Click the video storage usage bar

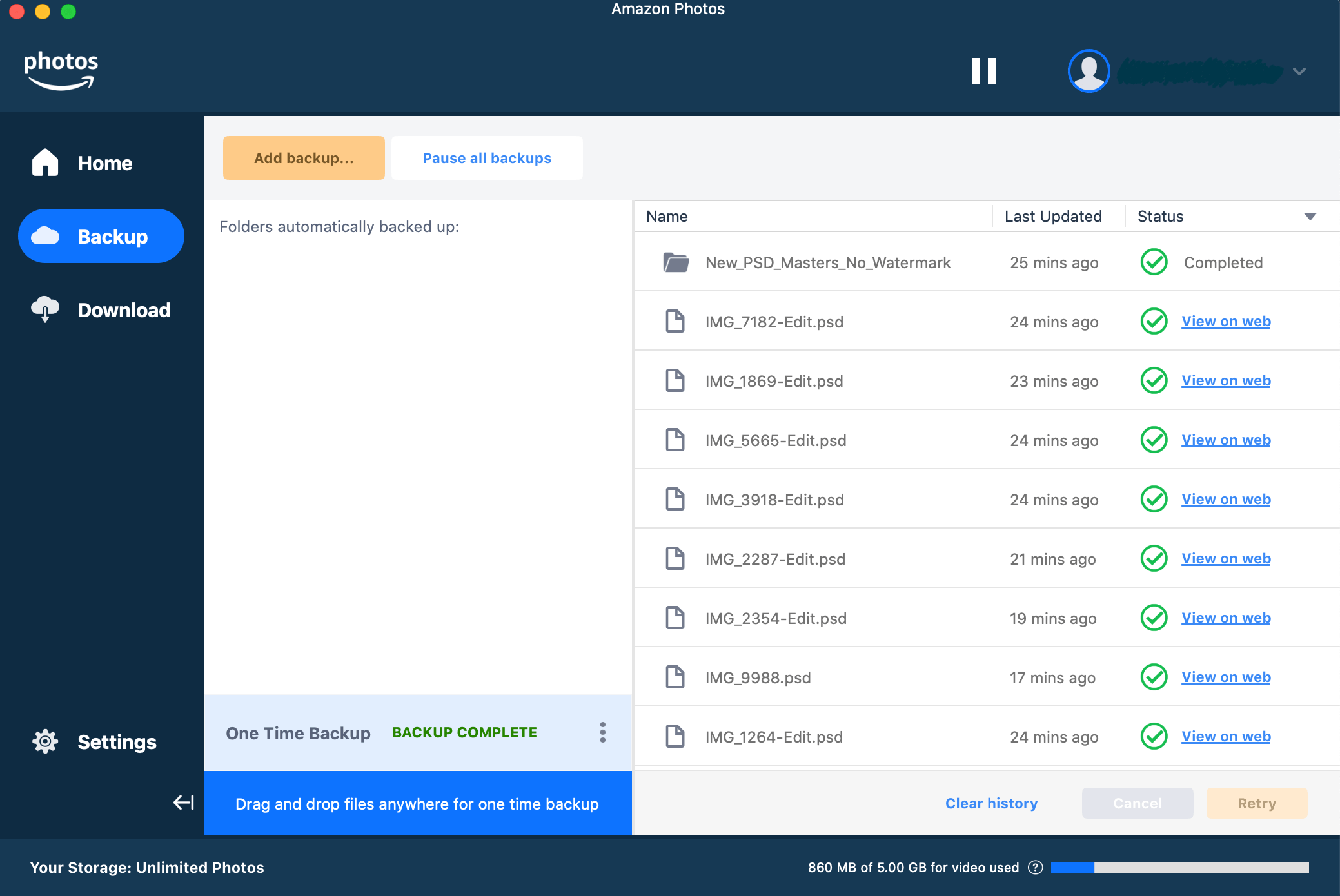[x=1179, y=868]
